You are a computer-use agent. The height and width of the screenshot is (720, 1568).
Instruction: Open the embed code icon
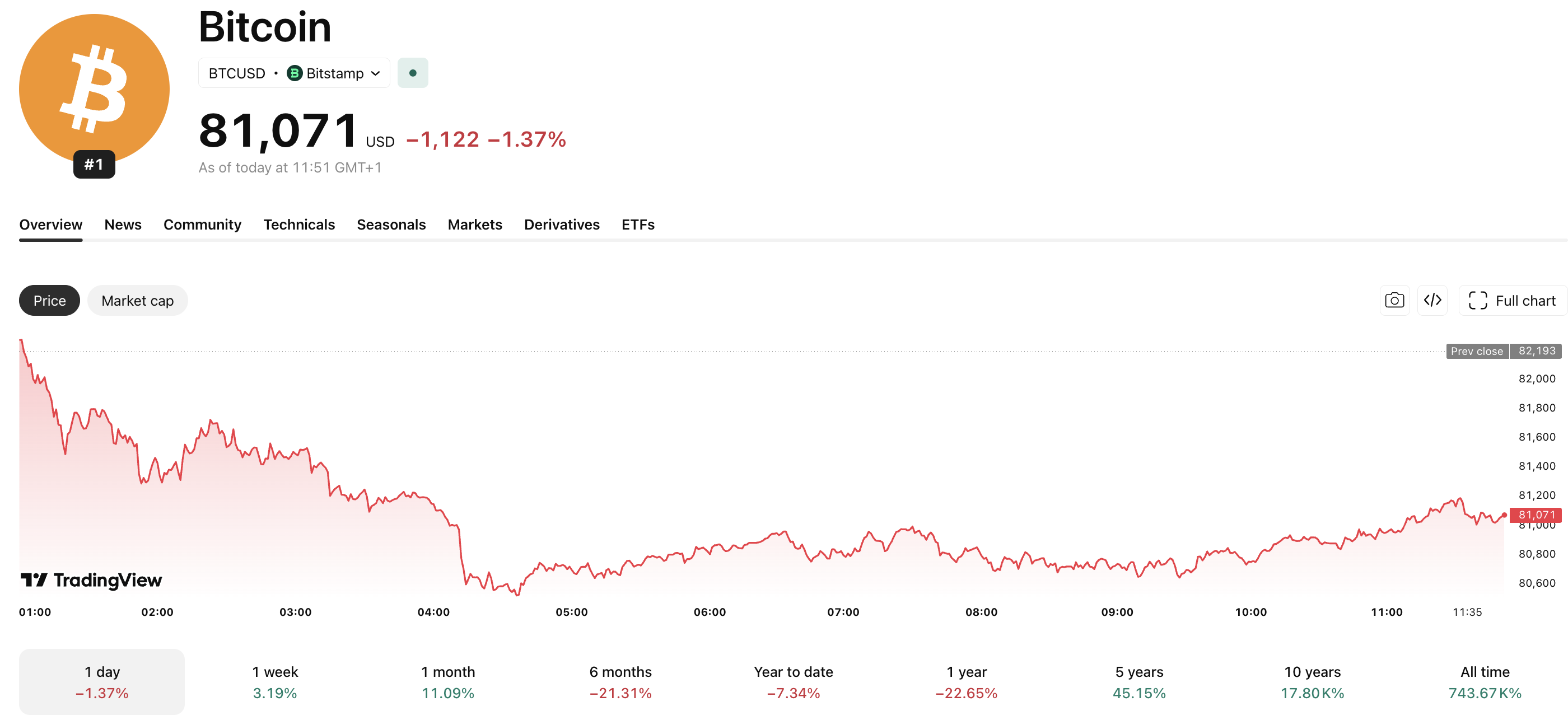1432,301
